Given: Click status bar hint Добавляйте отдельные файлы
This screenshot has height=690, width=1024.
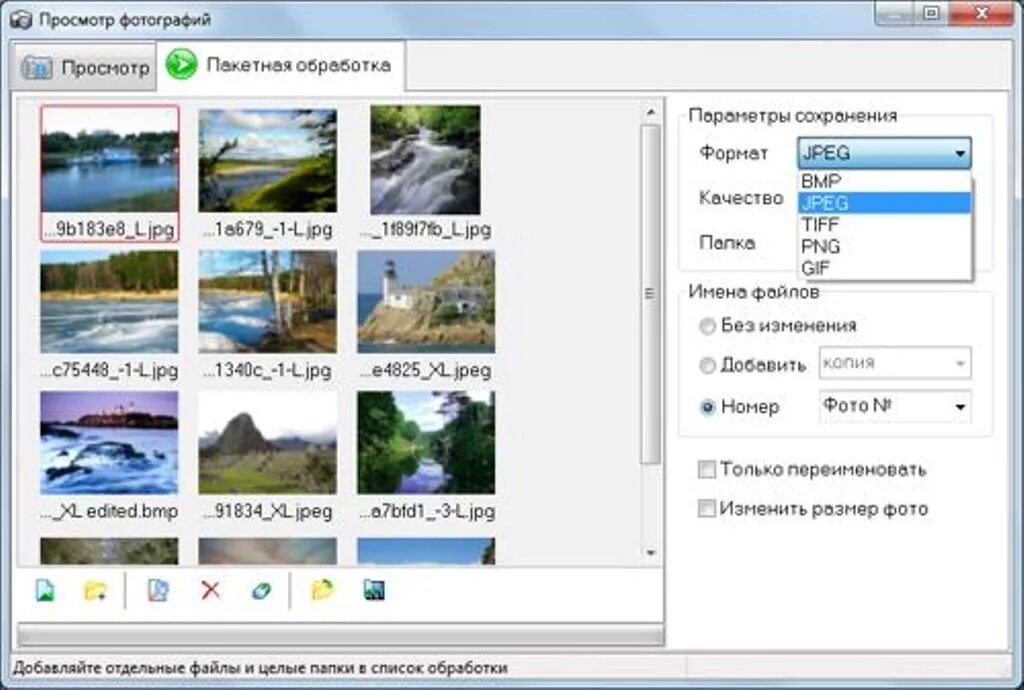Looking at the screenshot, I should coord(260,668).
